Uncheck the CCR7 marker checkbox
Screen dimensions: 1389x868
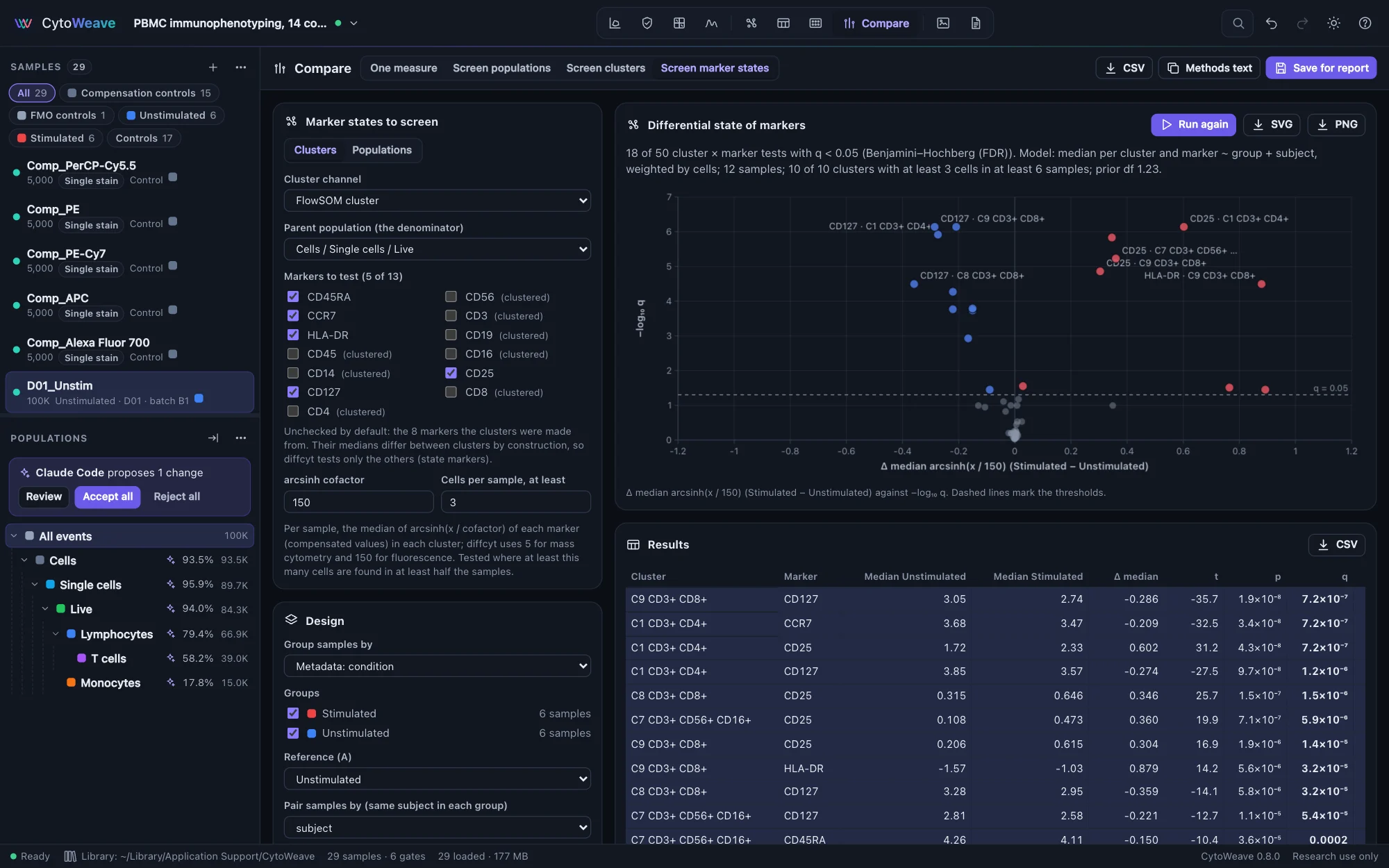pos(293,315)
